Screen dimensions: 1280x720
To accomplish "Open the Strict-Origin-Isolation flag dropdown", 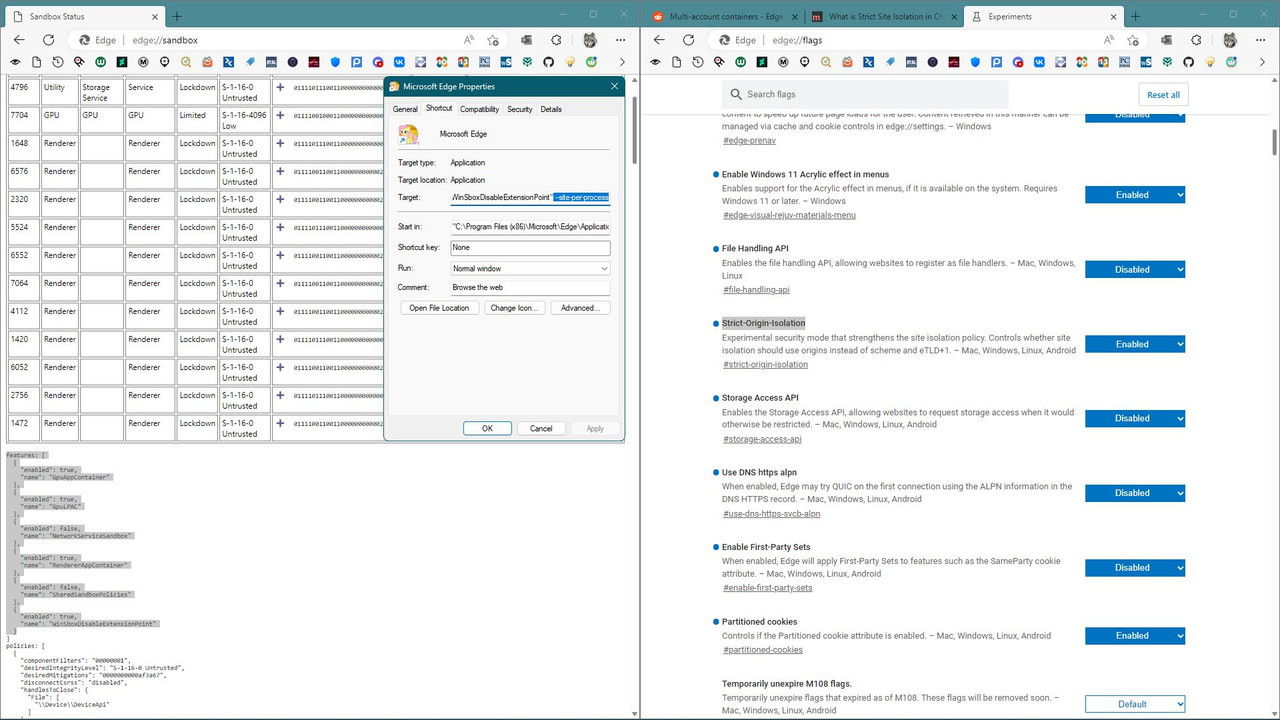I will [1135, 344].
